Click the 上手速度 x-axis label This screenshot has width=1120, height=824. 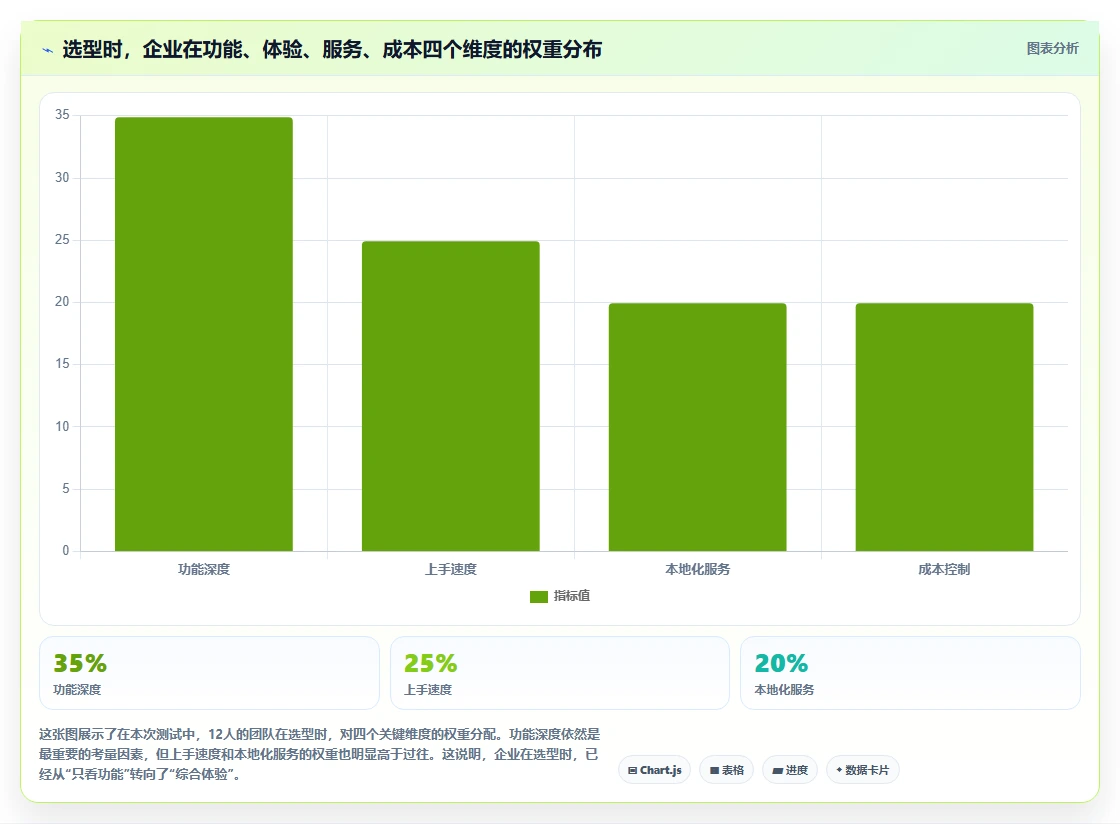point(451,569)
